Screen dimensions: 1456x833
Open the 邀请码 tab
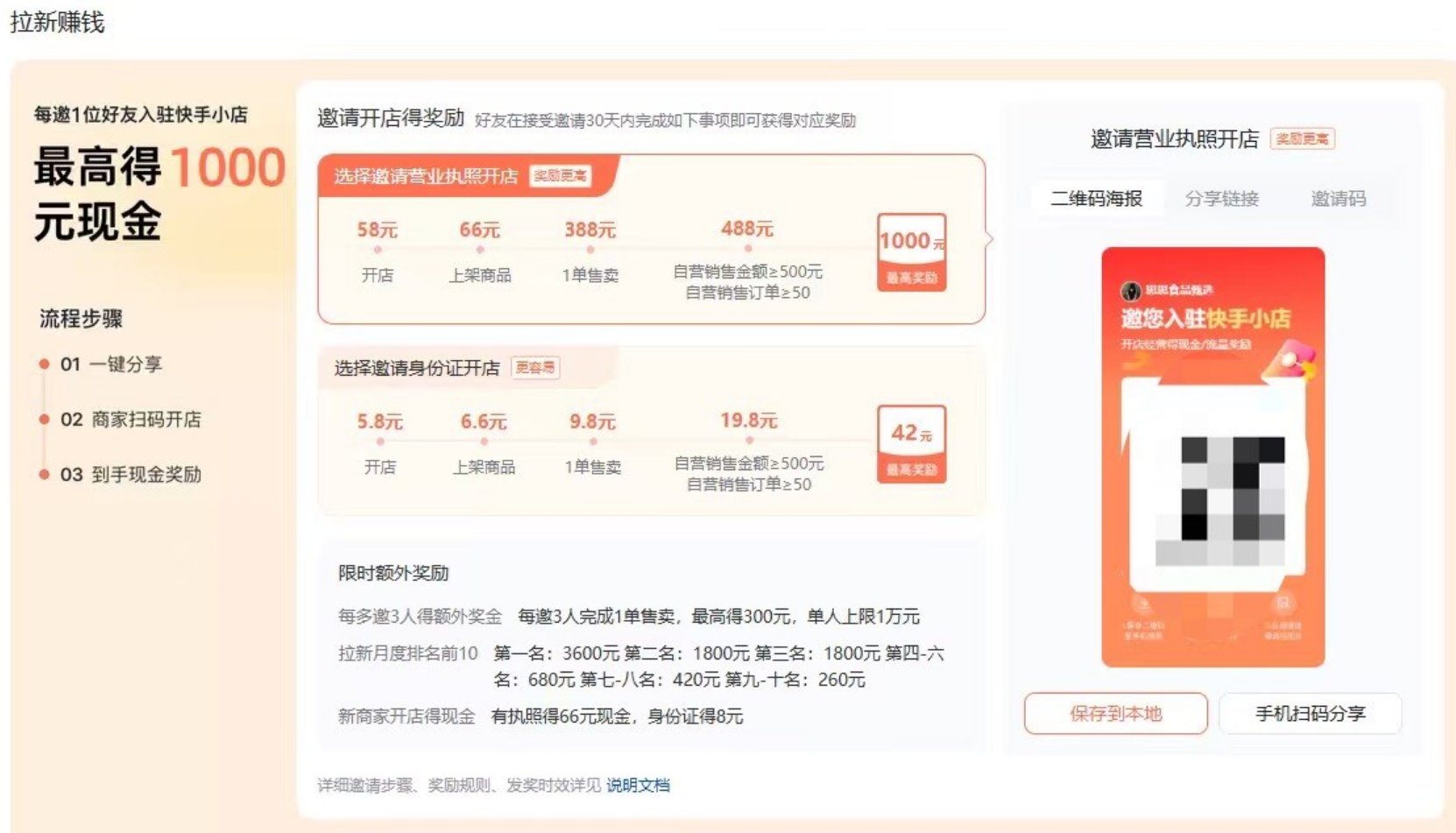[1338, 199]
